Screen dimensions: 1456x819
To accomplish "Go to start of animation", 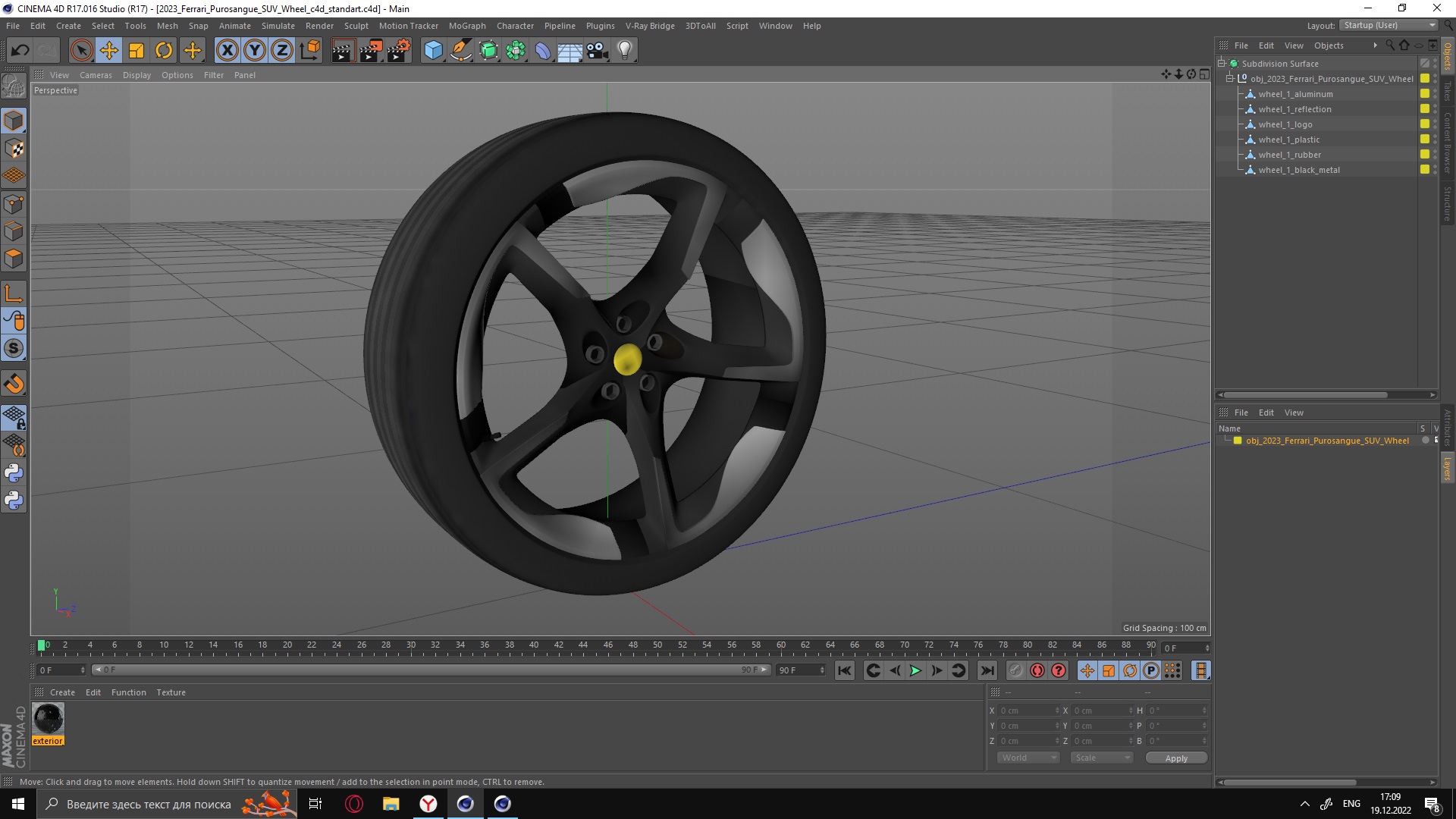I will pyautogui.click(x=844, y=671).
